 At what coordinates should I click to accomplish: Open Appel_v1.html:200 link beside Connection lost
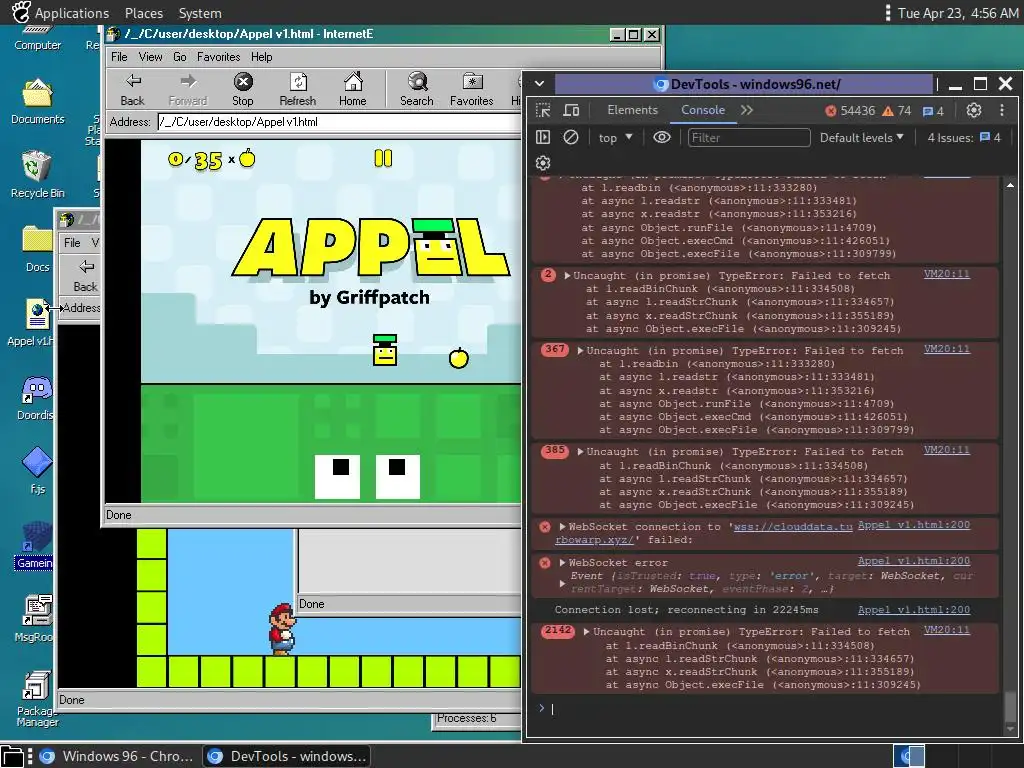914,609
